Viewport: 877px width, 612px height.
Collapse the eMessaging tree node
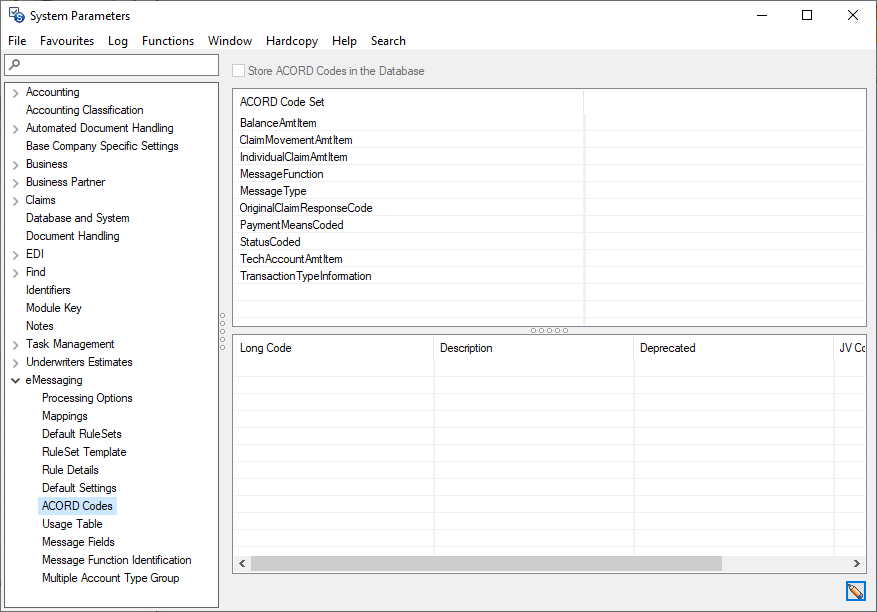tap(15, 381)
